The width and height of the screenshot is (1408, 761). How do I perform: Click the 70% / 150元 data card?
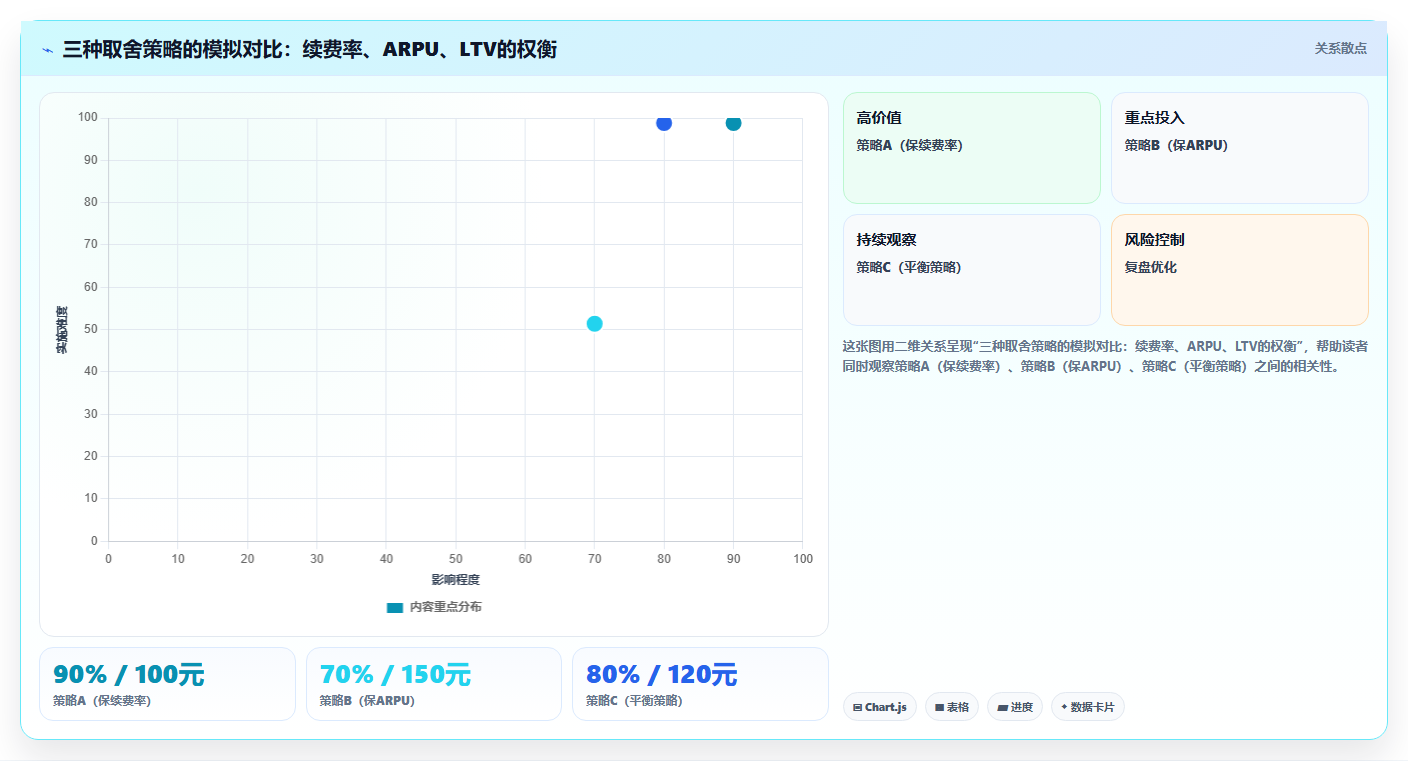[x=434, y=684]
